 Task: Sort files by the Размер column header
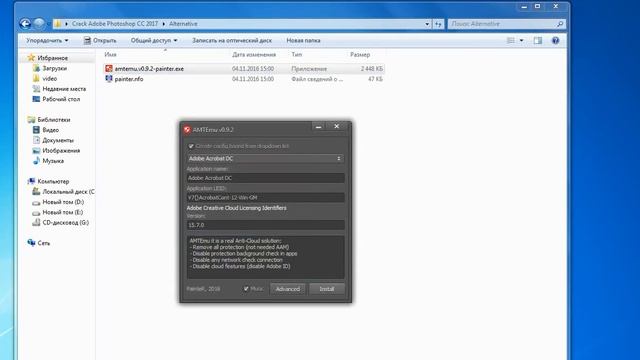tap(360, 54)
